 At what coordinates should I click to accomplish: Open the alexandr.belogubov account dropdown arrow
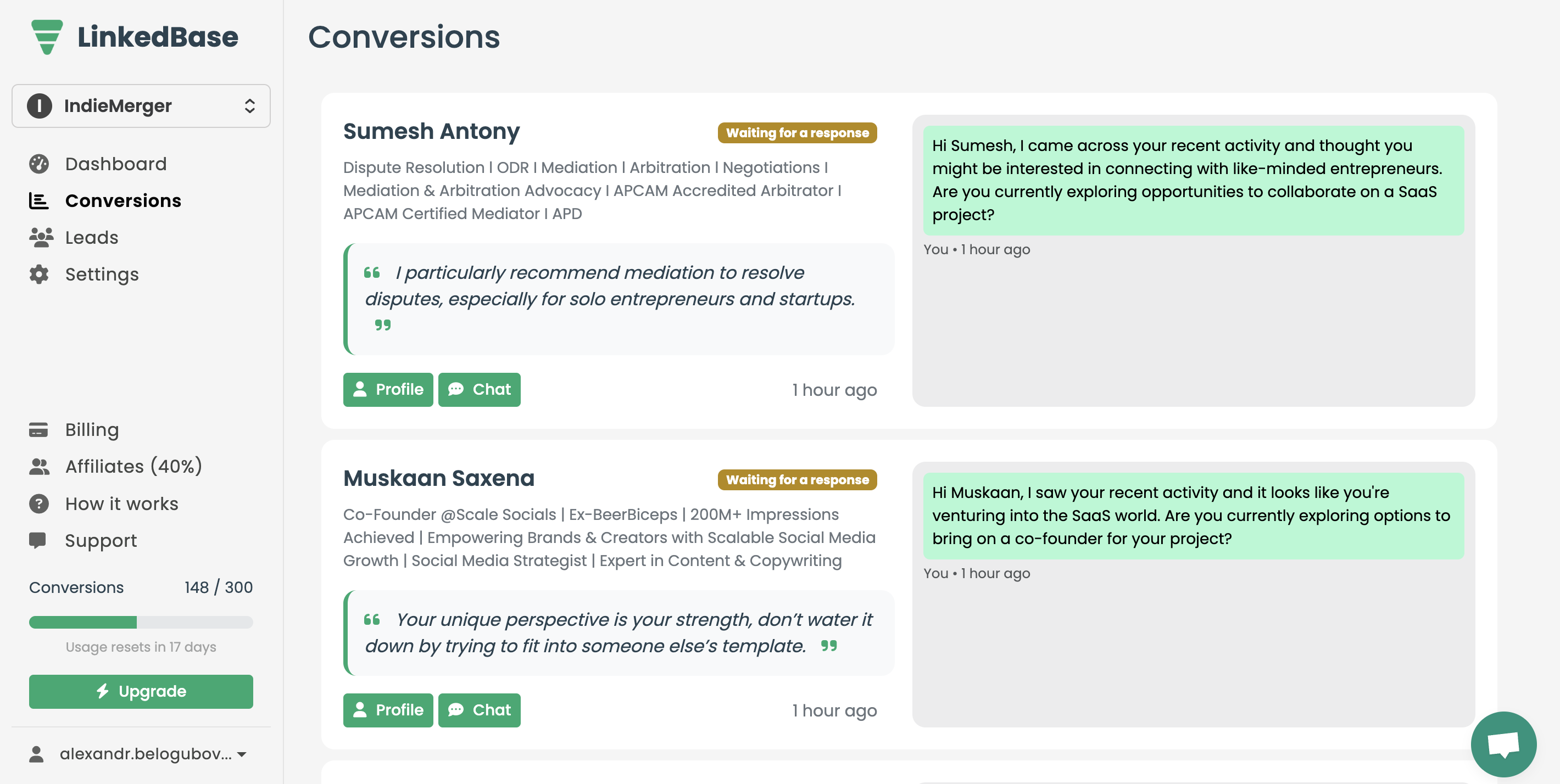coord(242,754)
